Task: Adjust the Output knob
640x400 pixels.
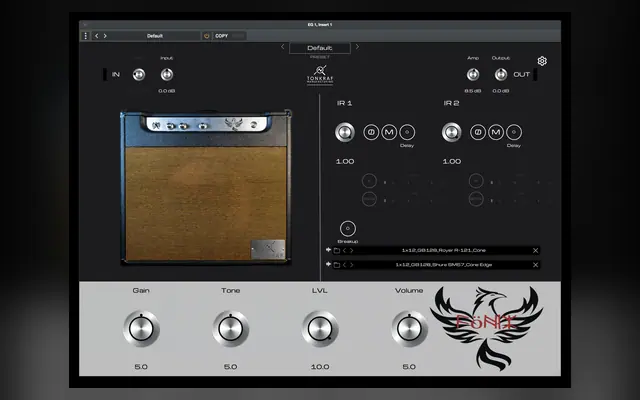Action: tap(501, 75)
